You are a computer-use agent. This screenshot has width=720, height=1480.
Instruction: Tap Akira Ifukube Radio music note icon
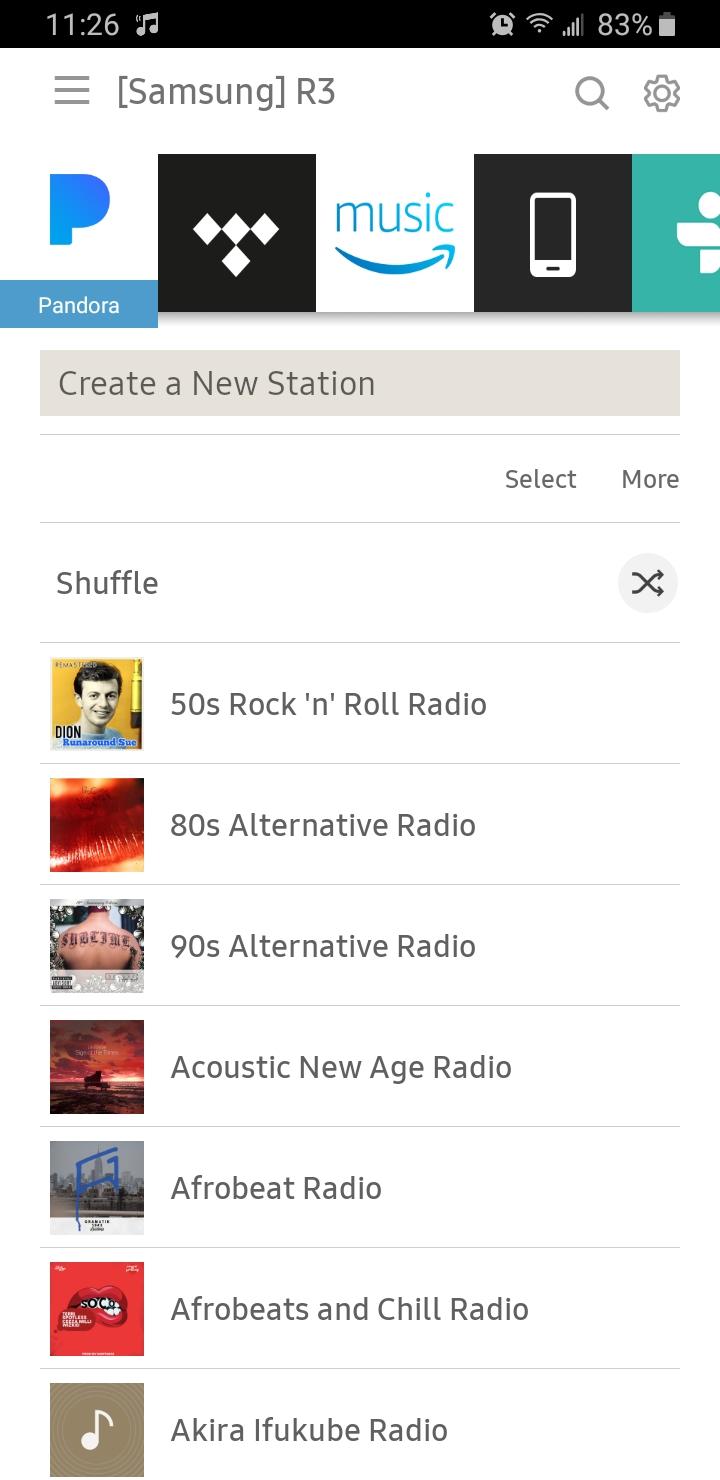click(97, 1430)
